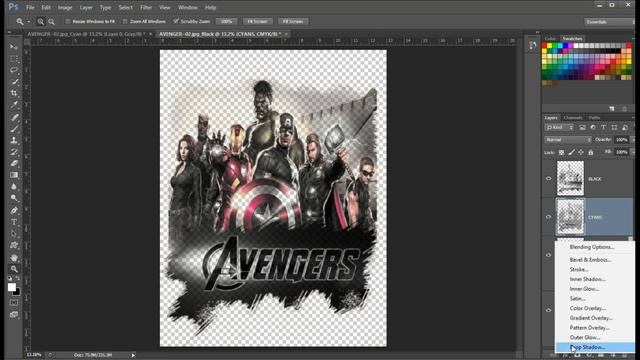Select the Path Selection tool
This screenshot has width=640, height=360.
click(14, 233)
